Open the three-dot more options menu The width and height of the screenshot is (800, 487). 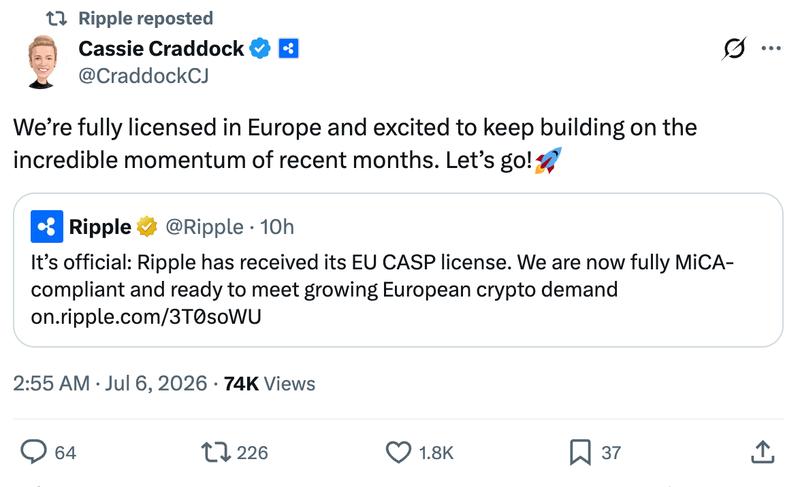pos(771,48)
